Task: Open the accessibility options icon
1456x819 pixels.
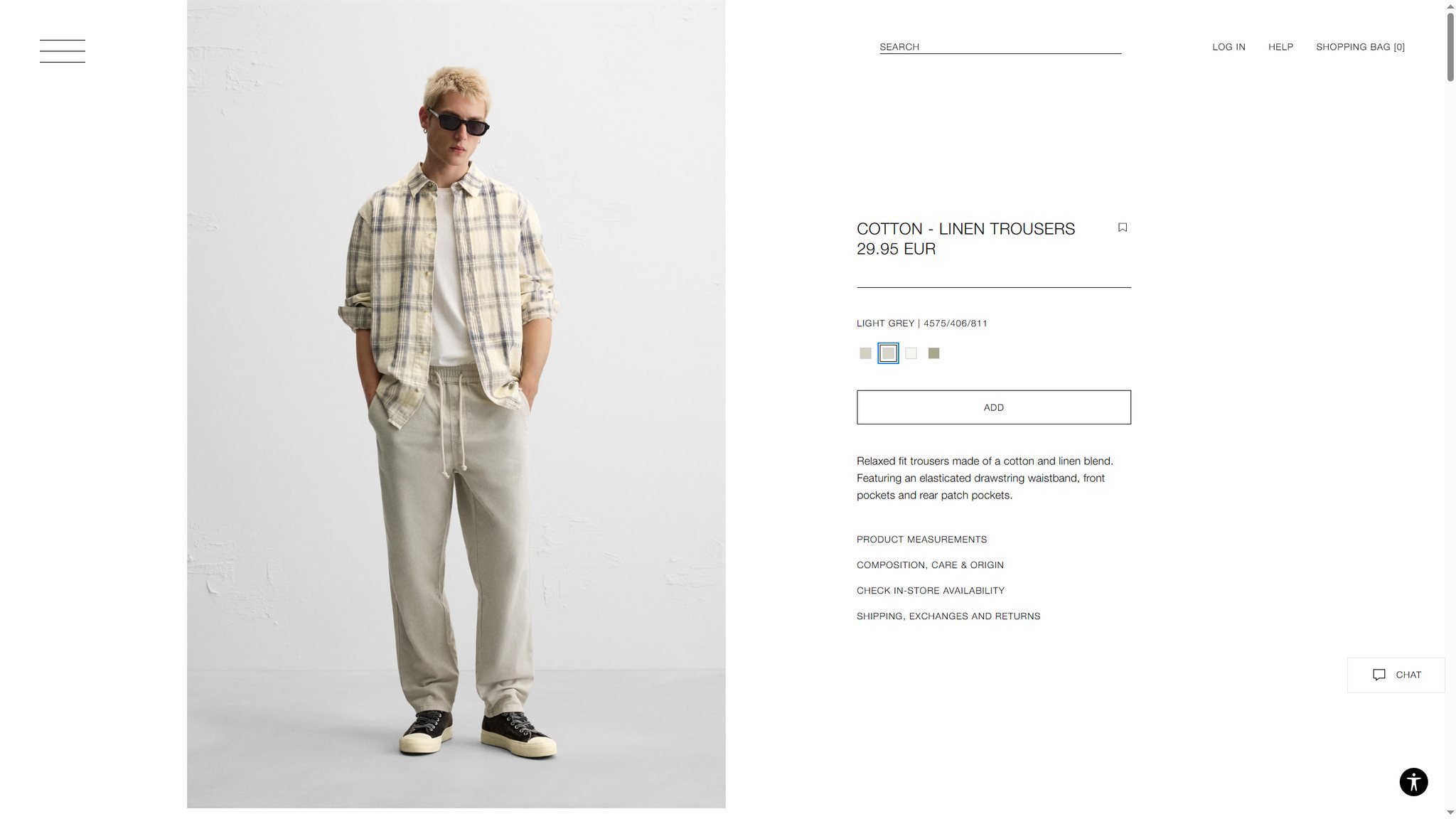Action: pos(1413,782)
